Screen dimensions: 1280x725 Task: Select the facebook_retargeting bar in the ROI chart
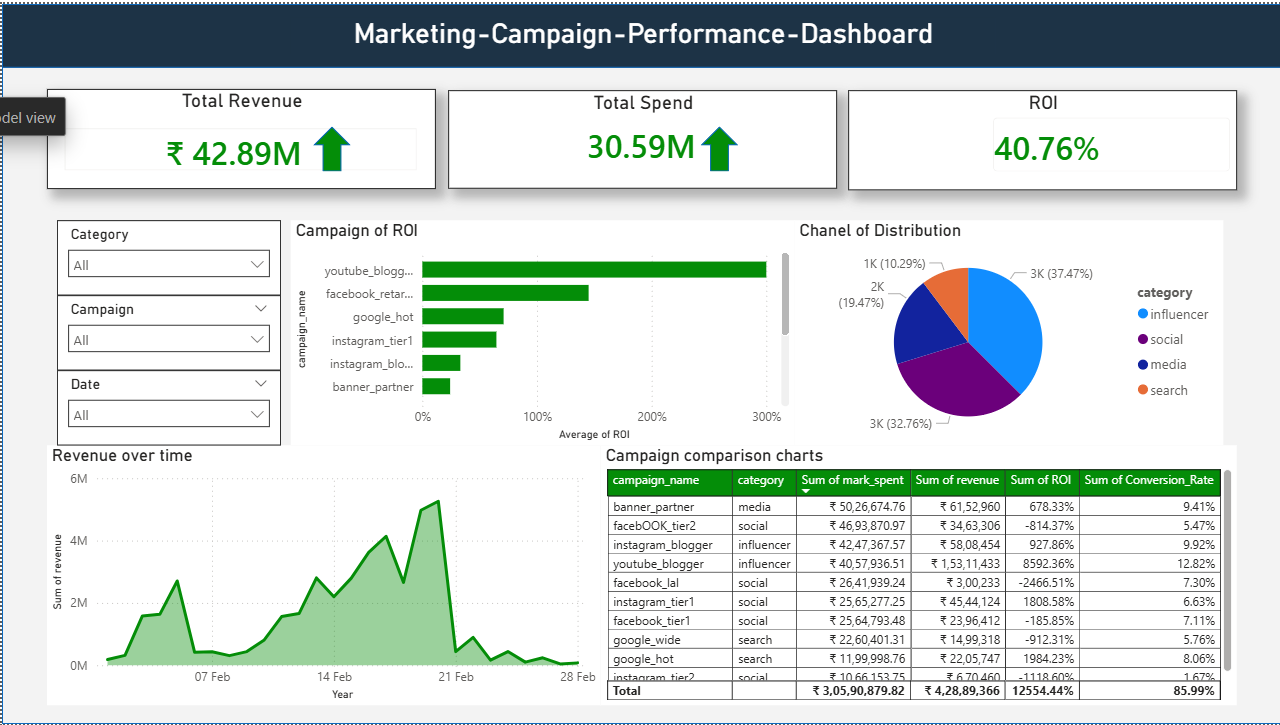(x=505, y=293)
